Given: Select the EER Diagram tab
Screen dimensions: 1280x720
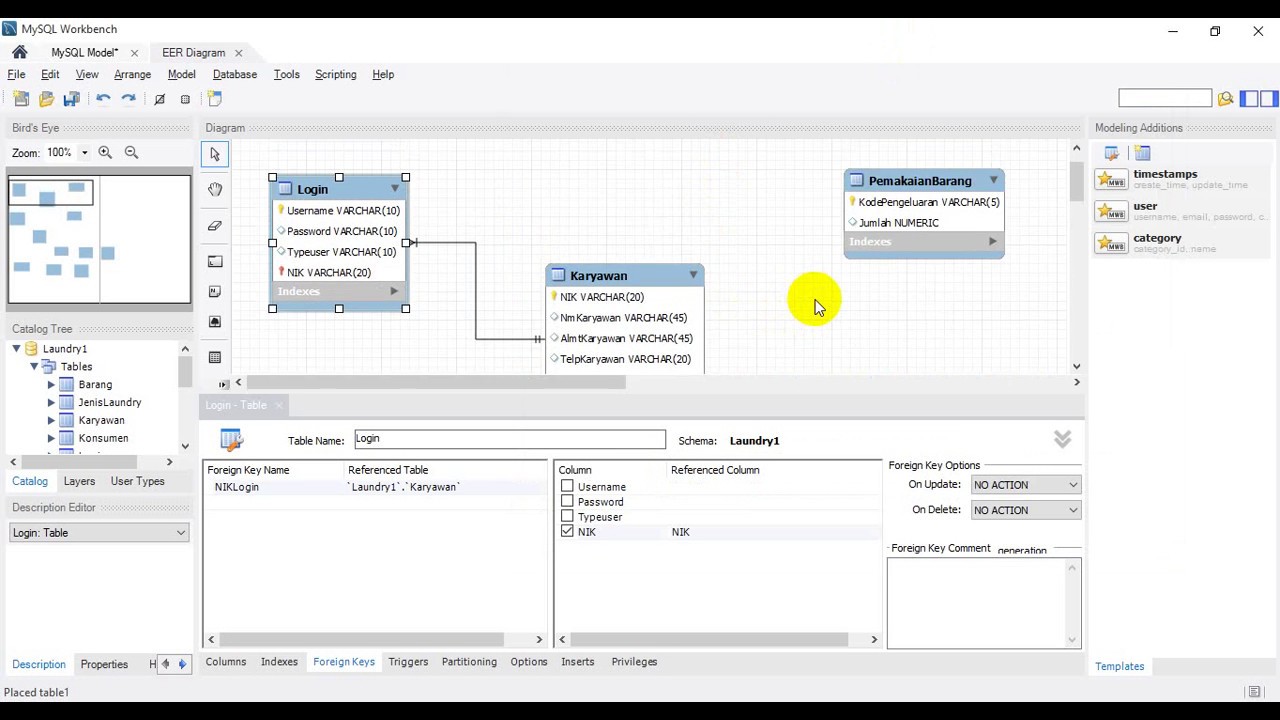Looking at the screenshot, I should [193, 52].
